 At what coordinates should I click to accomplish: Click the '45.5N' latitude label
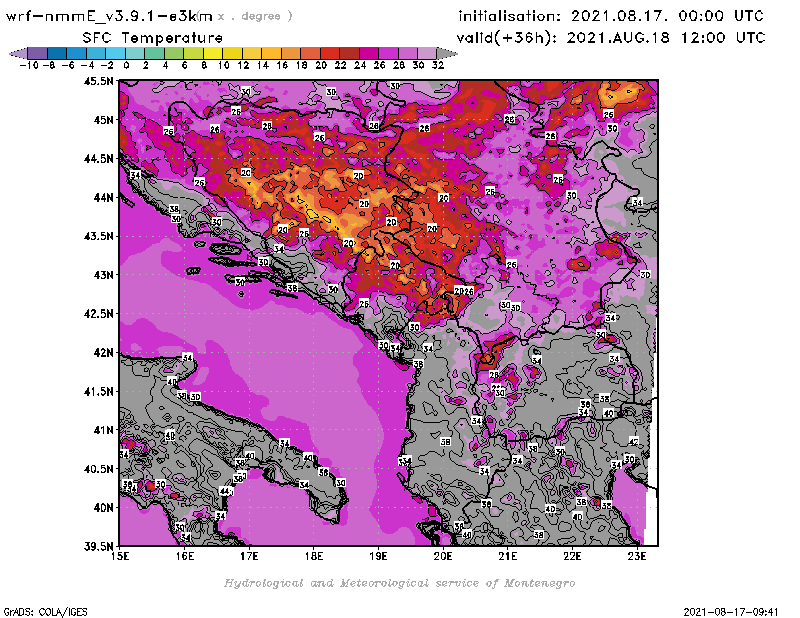[98, 81]
